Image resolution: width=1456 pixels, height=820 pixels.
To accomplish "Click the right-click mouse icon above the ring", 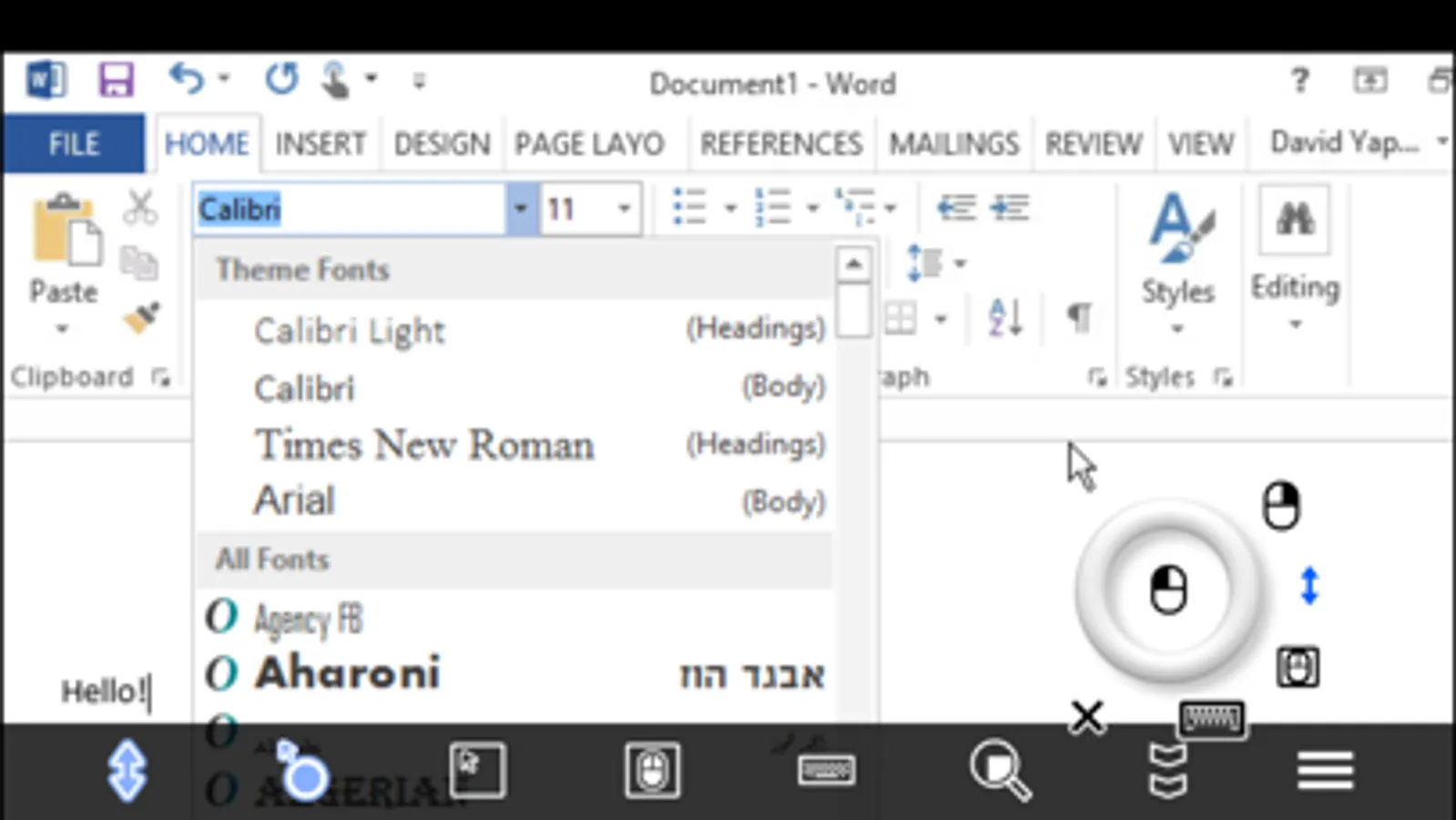I will [1280, 505].
